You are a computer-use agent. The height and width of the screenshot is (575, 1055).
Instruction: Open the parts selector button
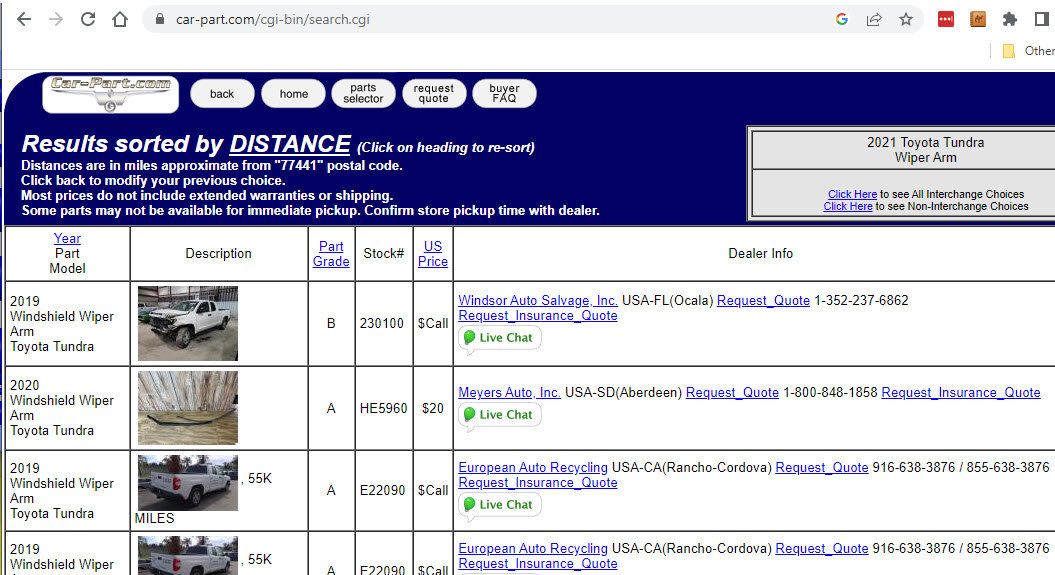click(363, 93)
